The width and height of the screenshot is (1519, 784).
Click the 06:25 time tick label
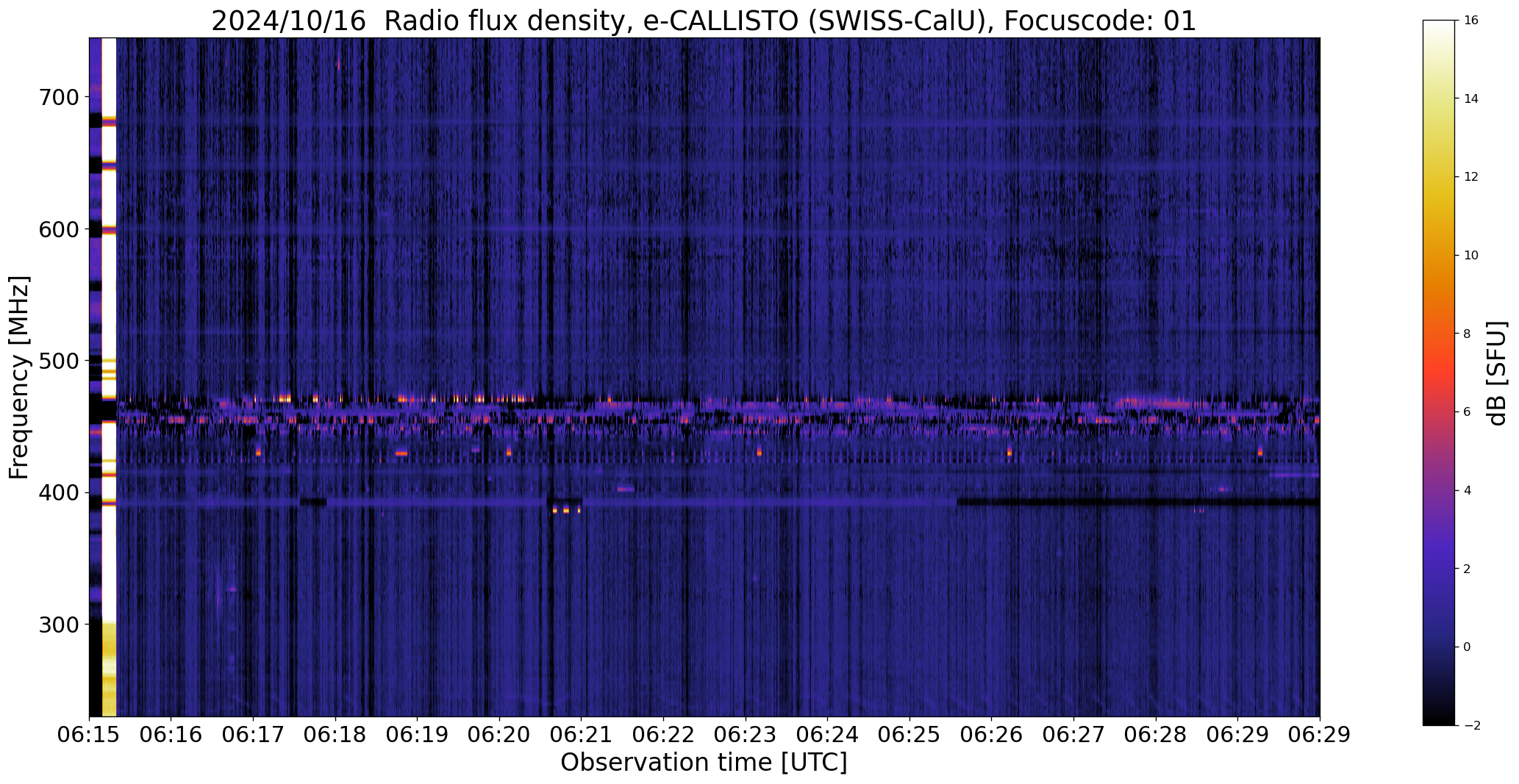[x=909, y=735]
